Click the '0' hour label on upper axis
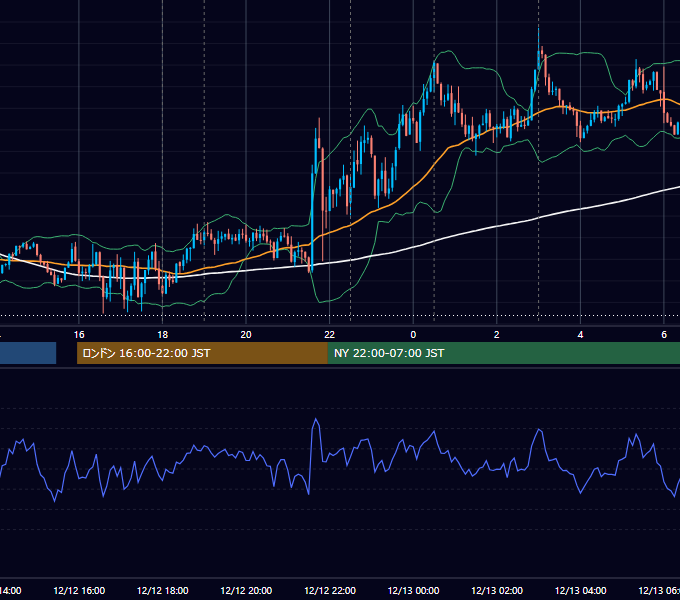The width and height of the screenshot is (680, 600). [413, 335]
